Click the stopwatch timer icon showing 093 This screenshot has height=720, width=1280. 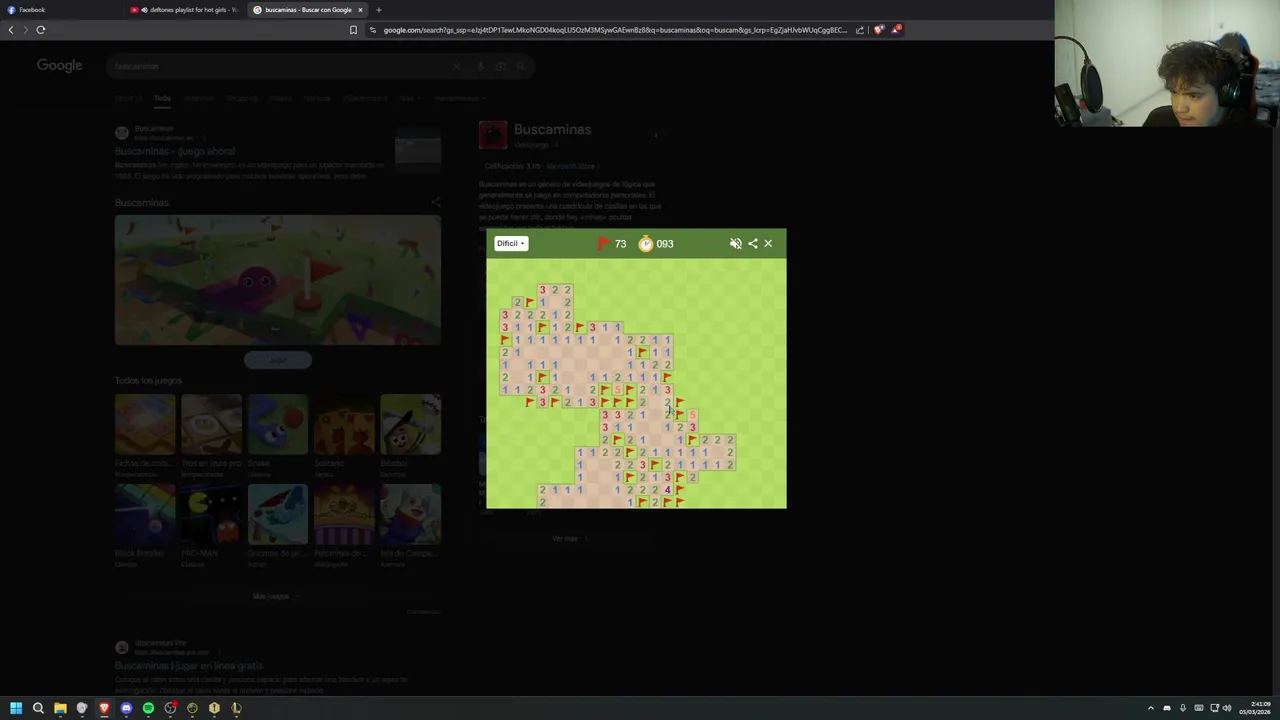(x=646, y=243)
